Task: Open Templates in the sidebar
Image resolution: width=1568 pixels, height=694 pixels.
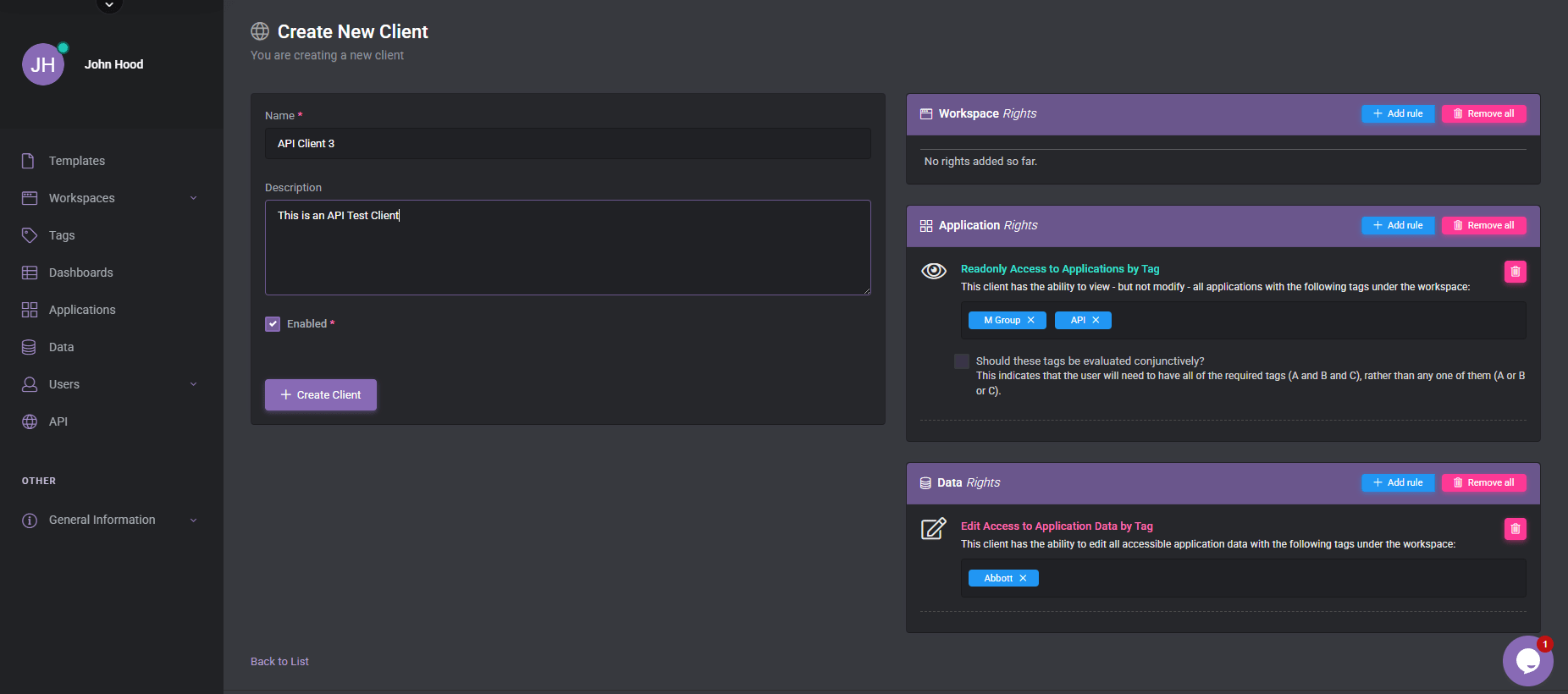Action: [x=76, y=161]
